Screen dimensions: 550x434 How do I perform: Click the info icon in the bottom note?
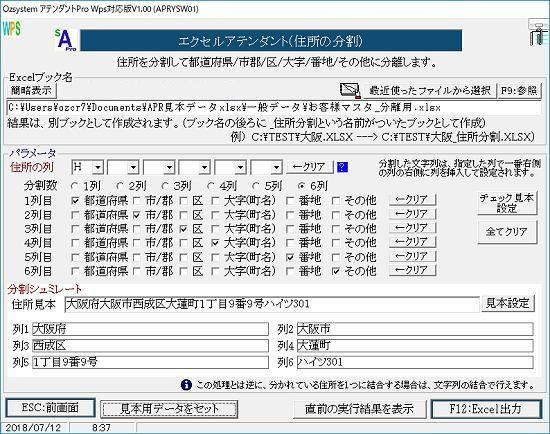click(186, 385)
